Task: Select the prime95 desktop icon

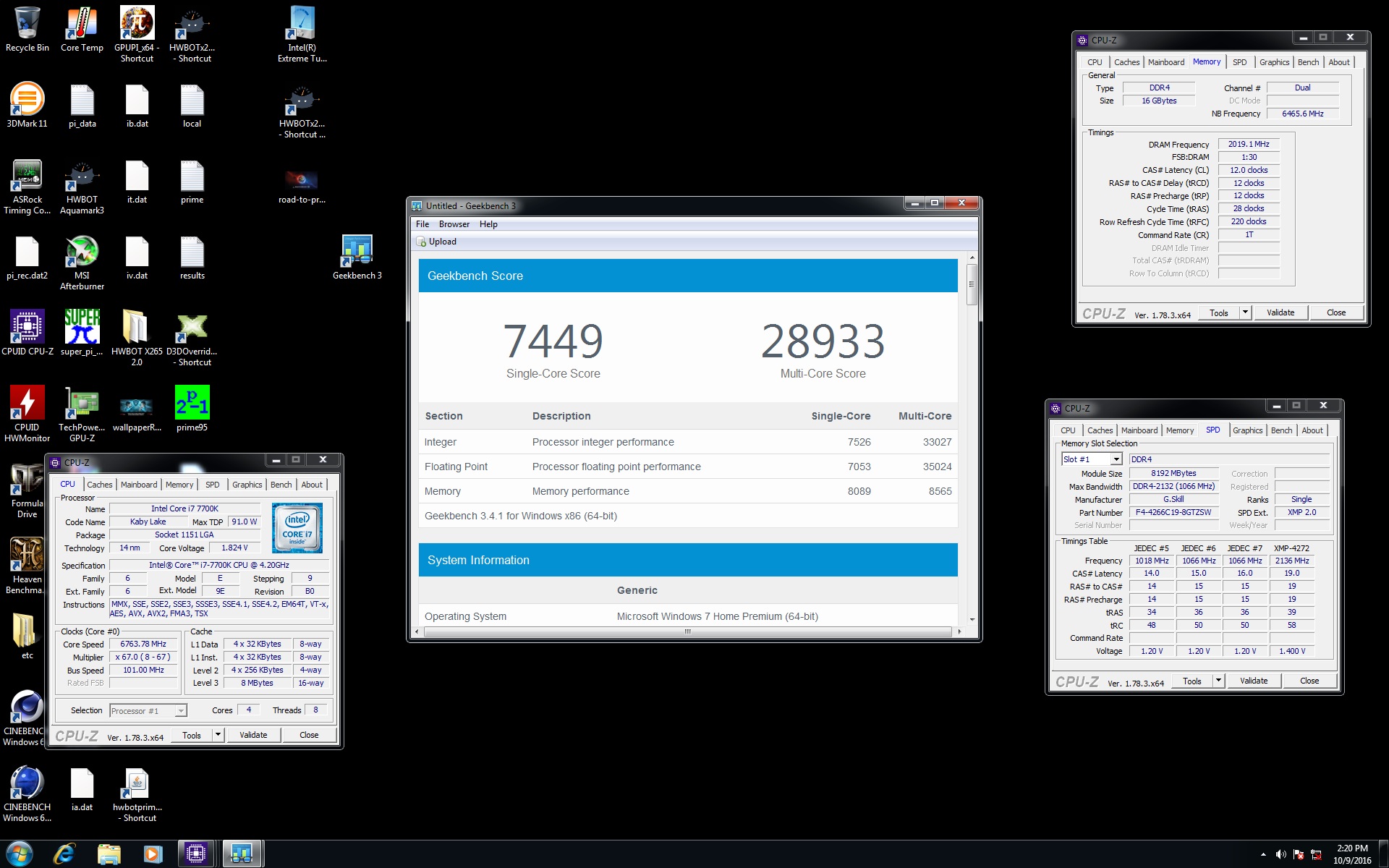Action: click(x=192, y=409)
